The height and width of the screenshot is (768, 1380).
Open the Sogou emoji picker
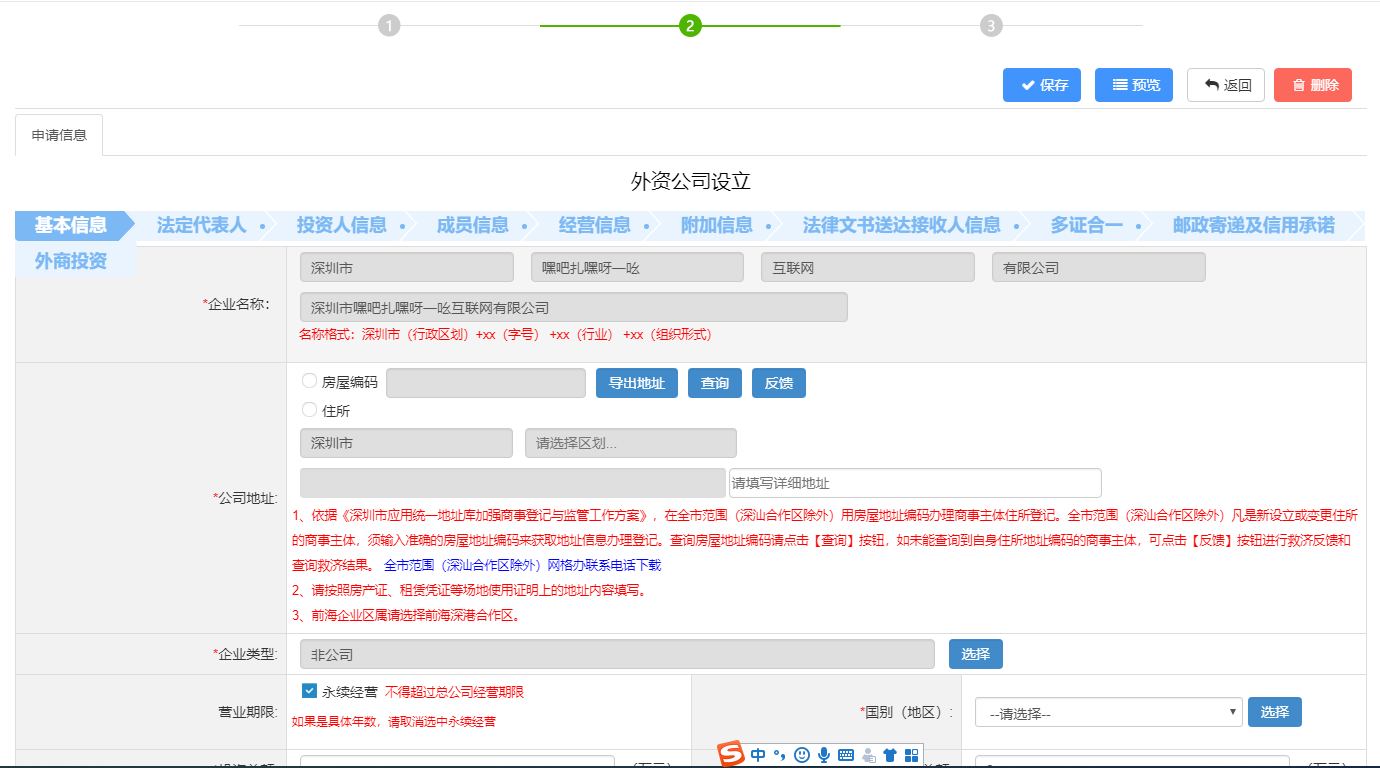[x=801, y=755]
